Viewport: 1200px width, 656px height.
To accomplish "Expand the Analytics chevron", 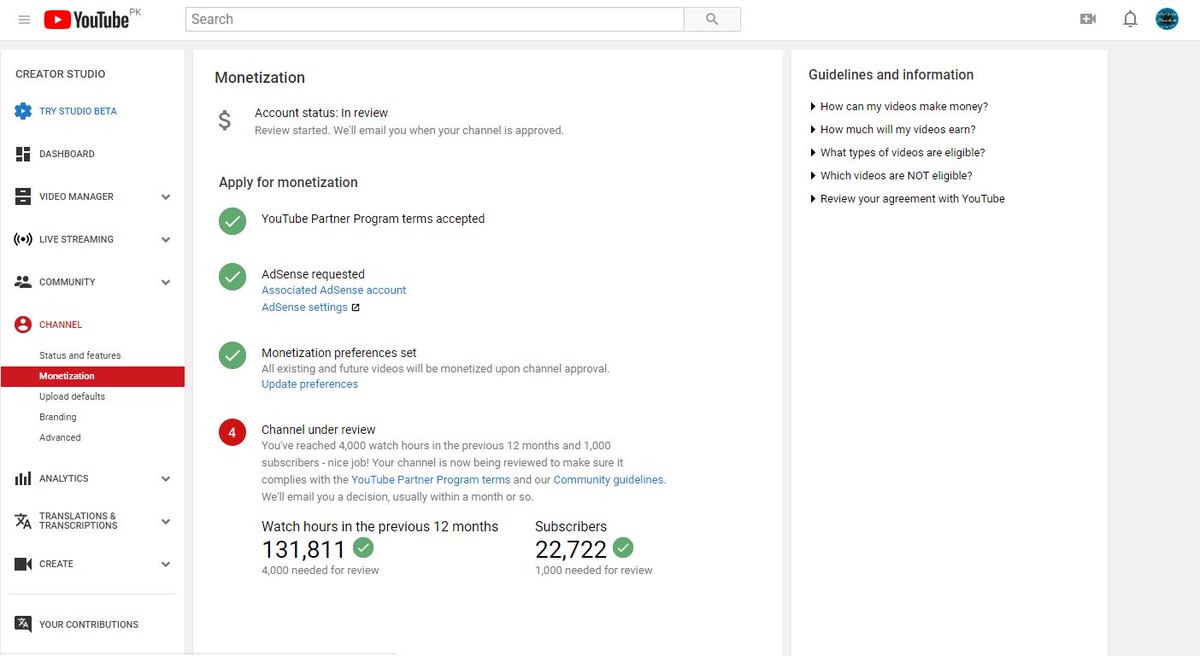I will pos(166,479).
